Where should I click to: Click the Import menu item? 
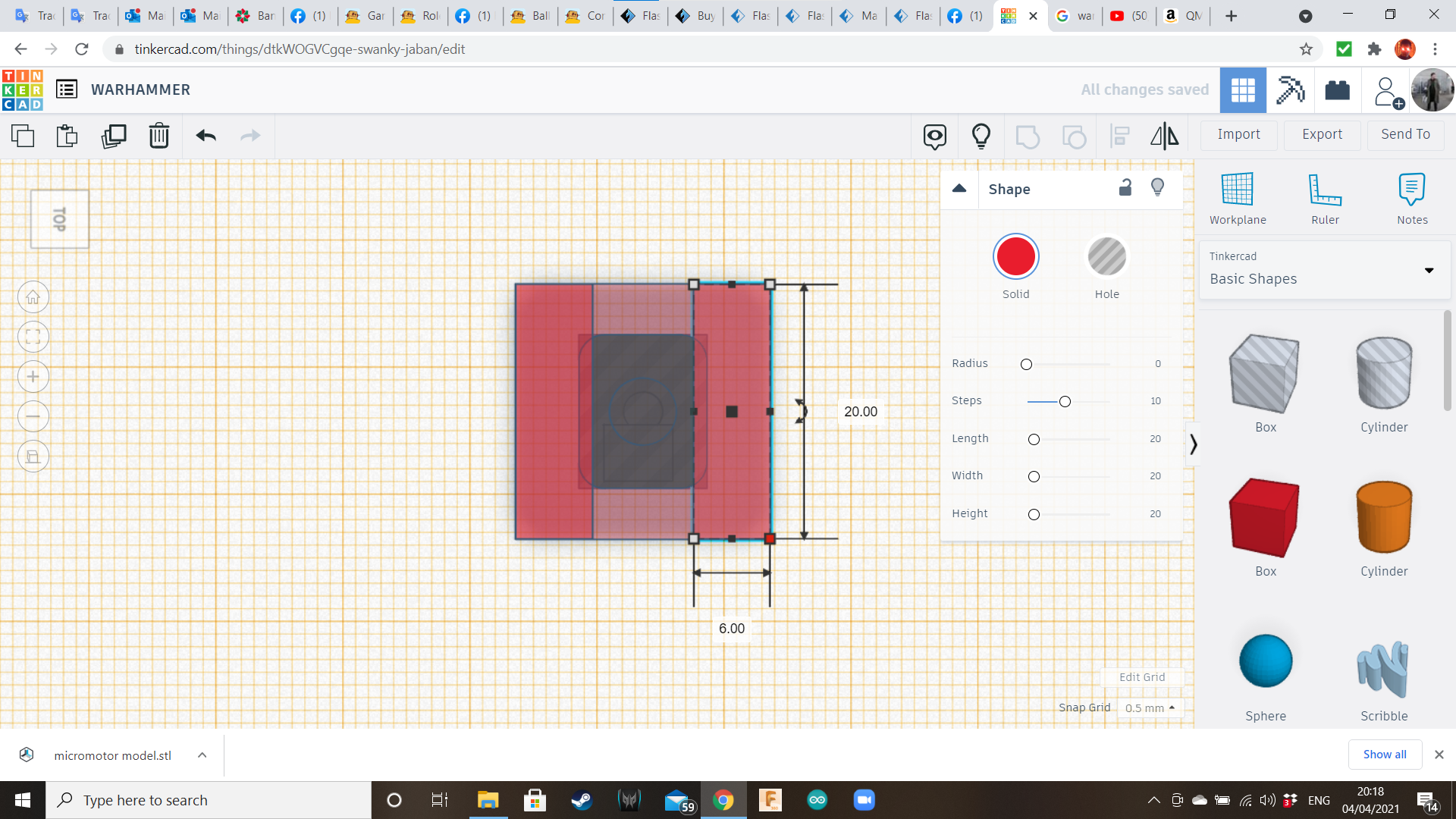pos(1238,134)
